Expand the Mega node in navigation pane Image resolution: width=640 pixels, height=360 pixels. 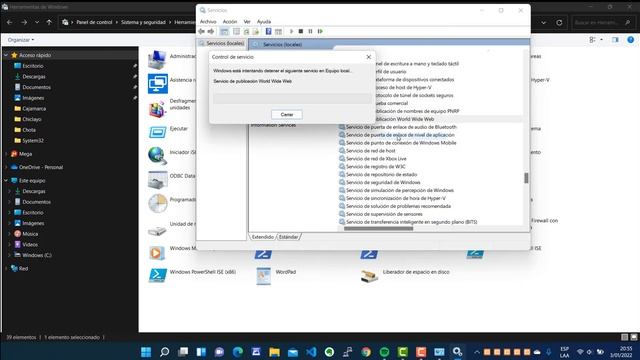(6, 154)
